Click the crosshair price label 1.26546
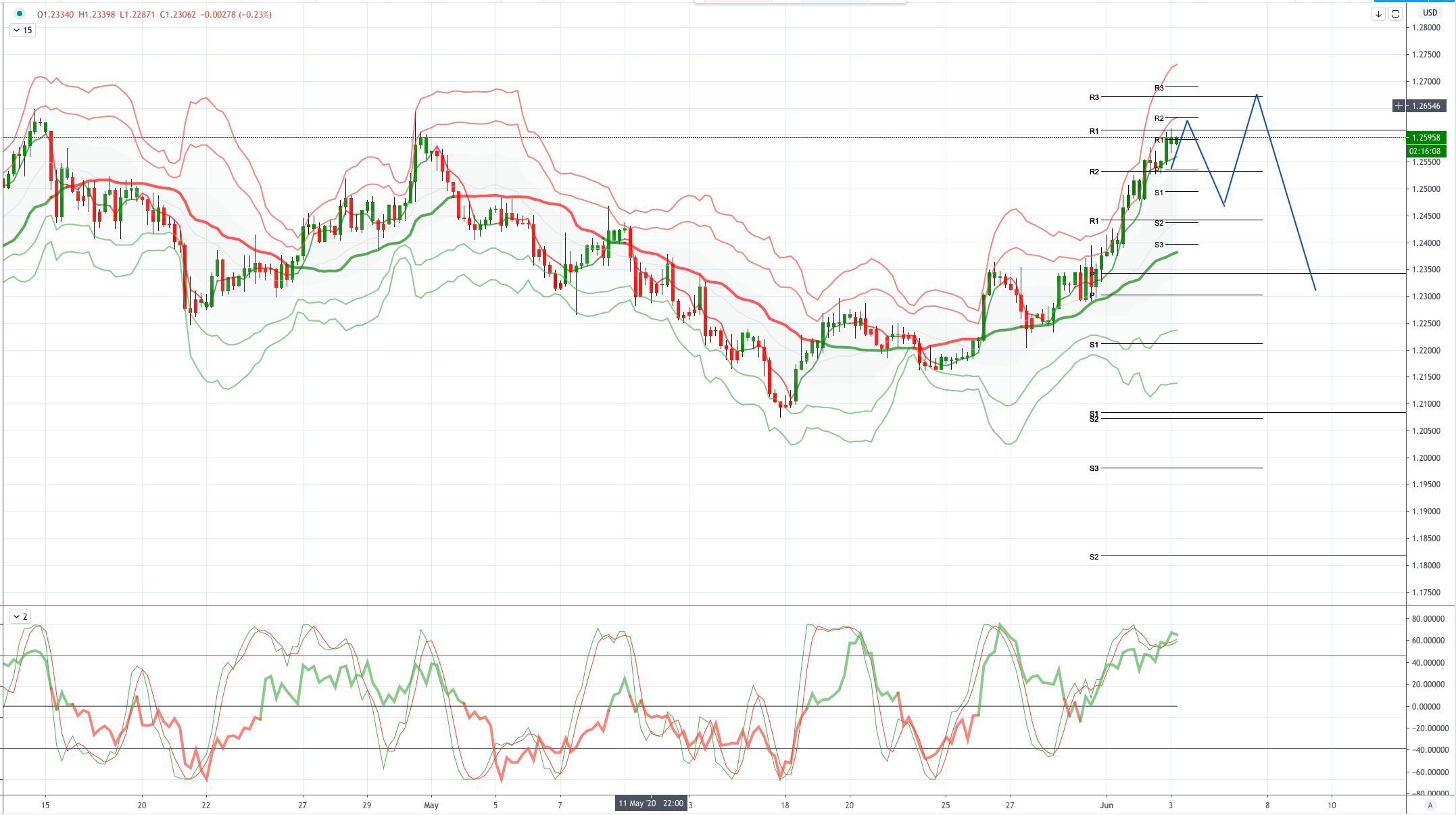 pos(1426,105)
